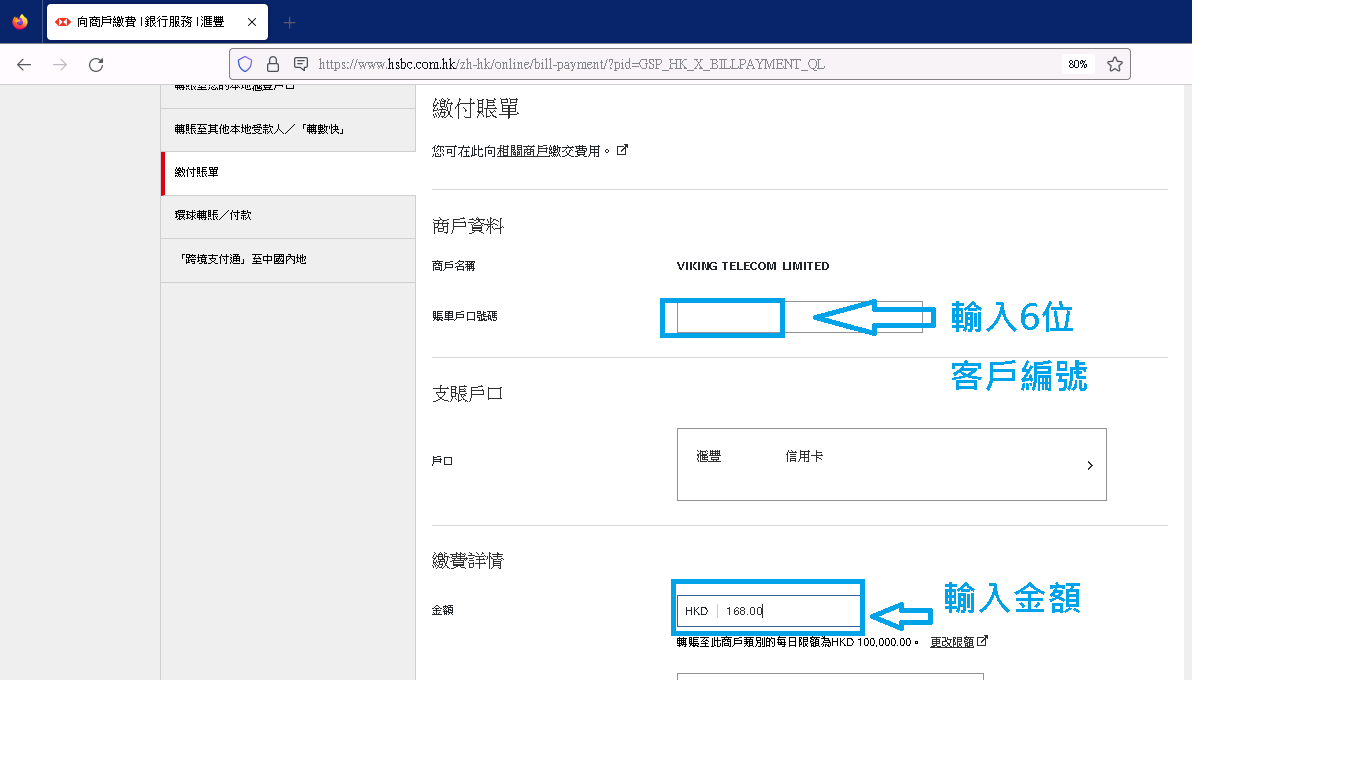
Task: Click the browser back arrow
Action: pos(24,64)
